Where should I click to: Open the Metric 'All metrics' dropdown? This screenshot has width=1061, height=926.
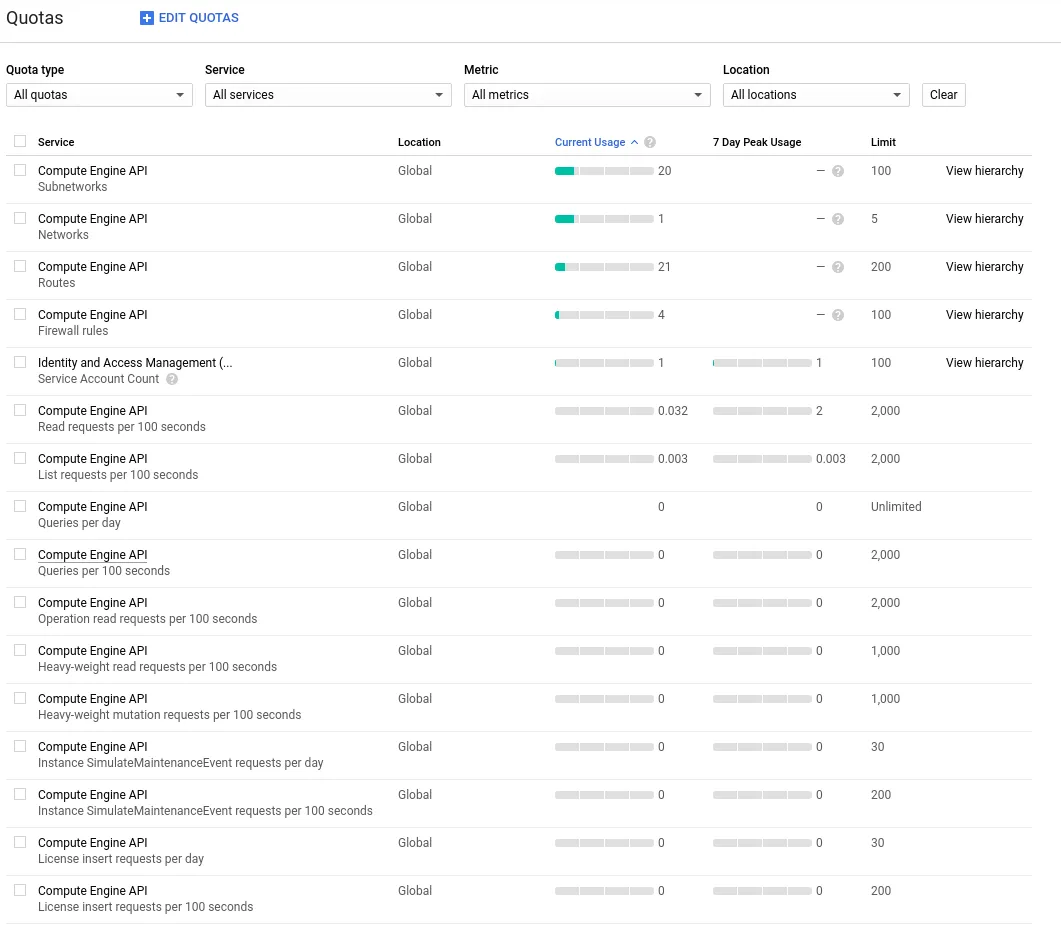[587, 95]
